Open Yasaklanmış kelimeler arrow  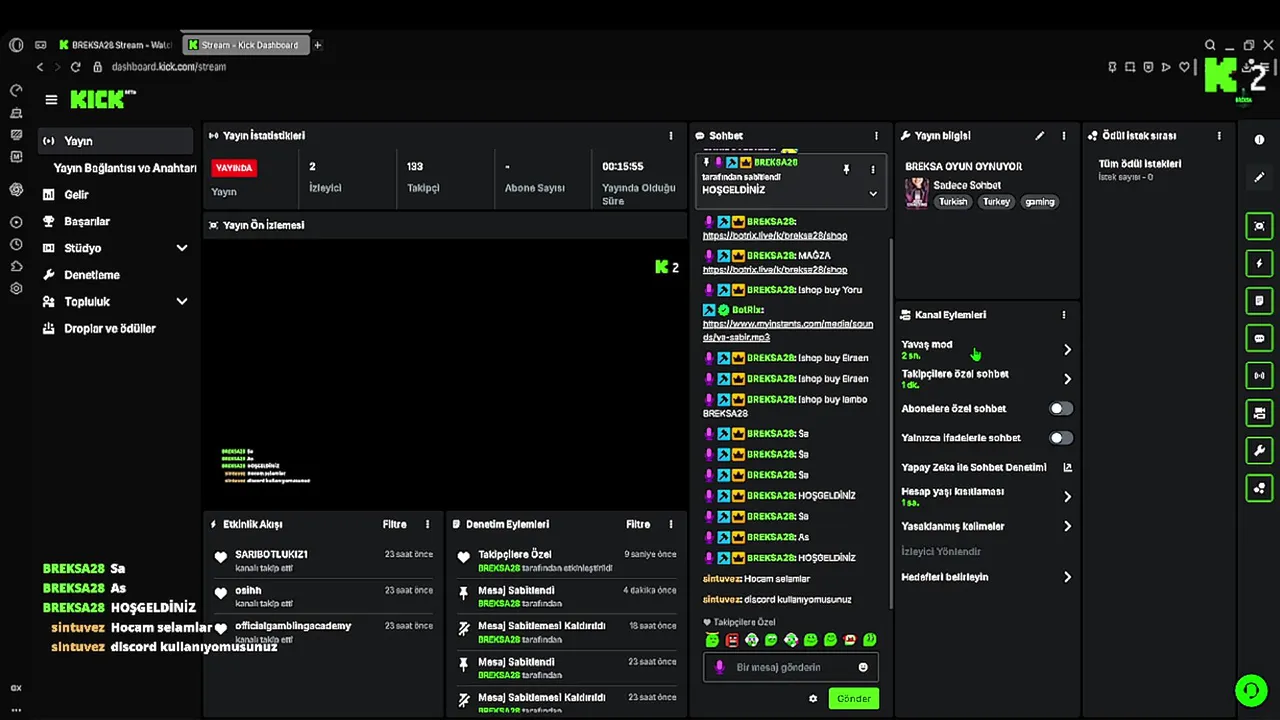tap(1067, 526)
